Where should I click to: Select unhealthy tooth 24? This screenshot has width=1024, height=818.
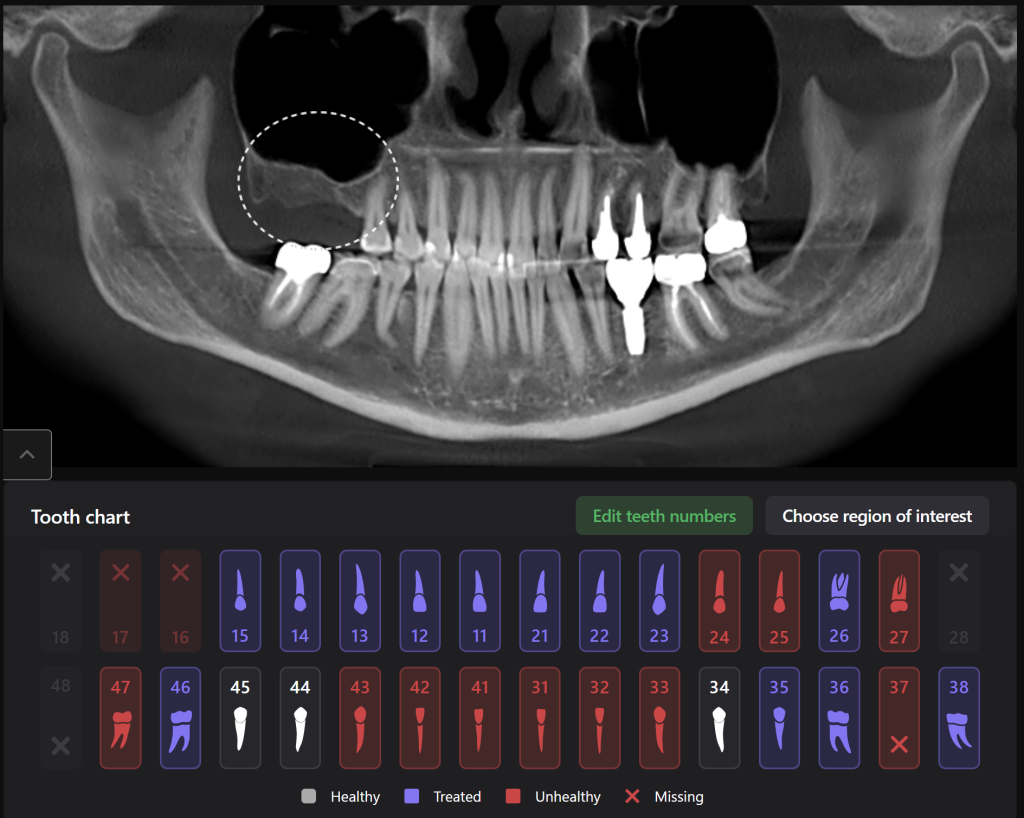719,600
